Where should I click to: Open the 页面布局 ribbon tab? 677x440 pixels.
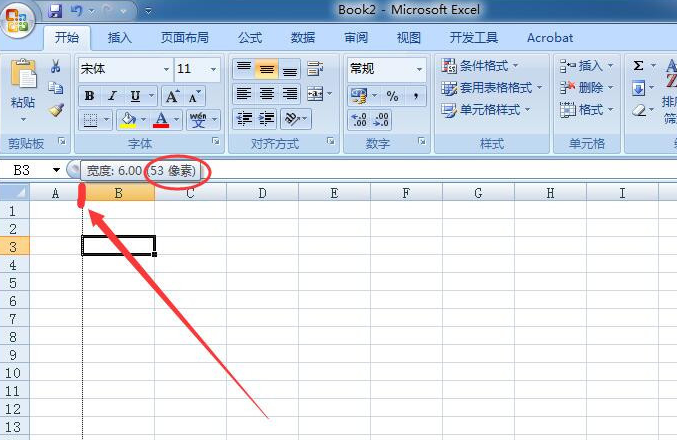185,38
